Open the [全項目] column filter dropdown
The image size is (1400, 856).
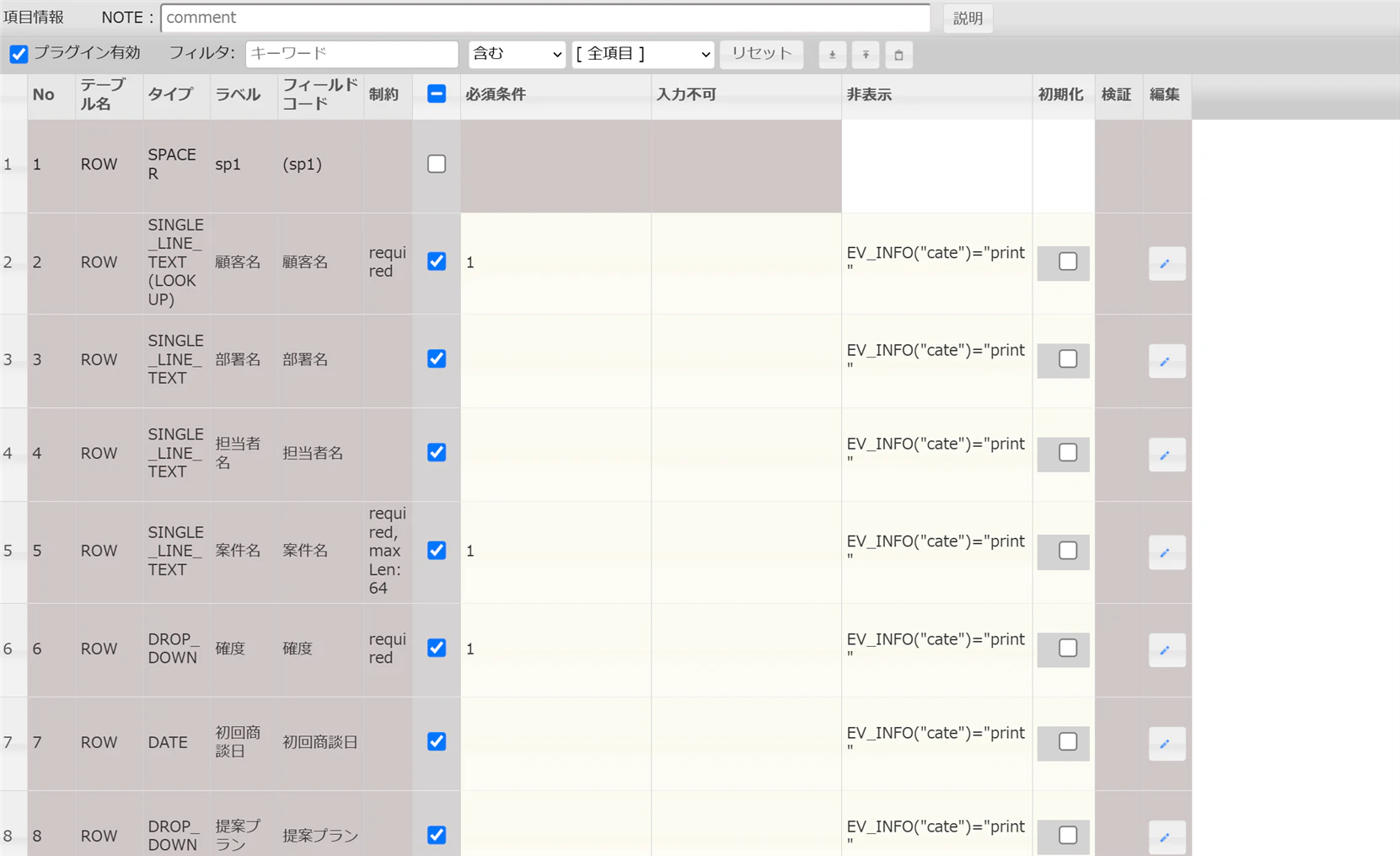coord(643,54)
